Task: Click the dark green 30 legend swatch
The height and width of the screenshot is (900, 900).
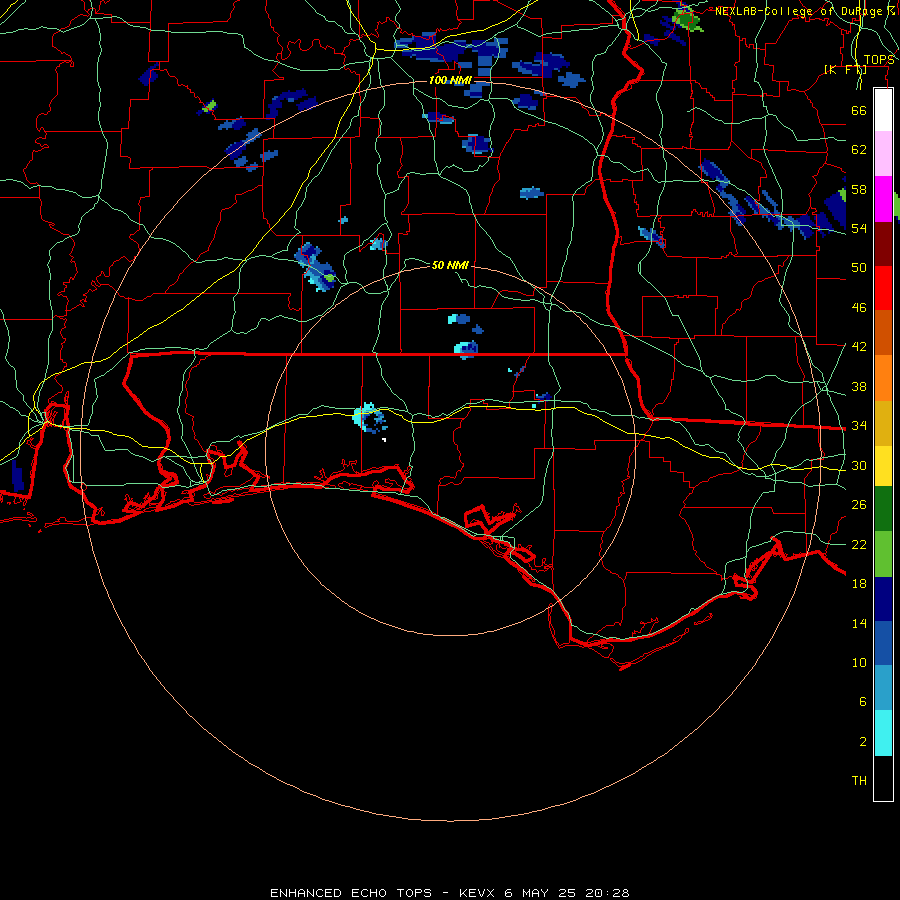Action: (883, 509)
